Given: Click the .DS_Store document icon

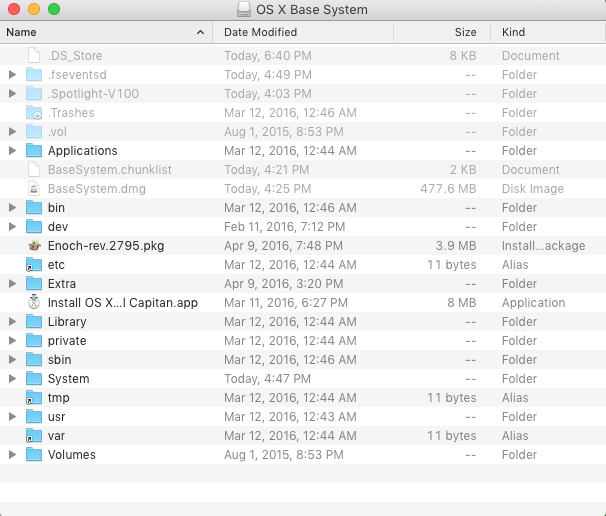Looking at the screenshot, I should pyautogui.click(x=34, y=56).
